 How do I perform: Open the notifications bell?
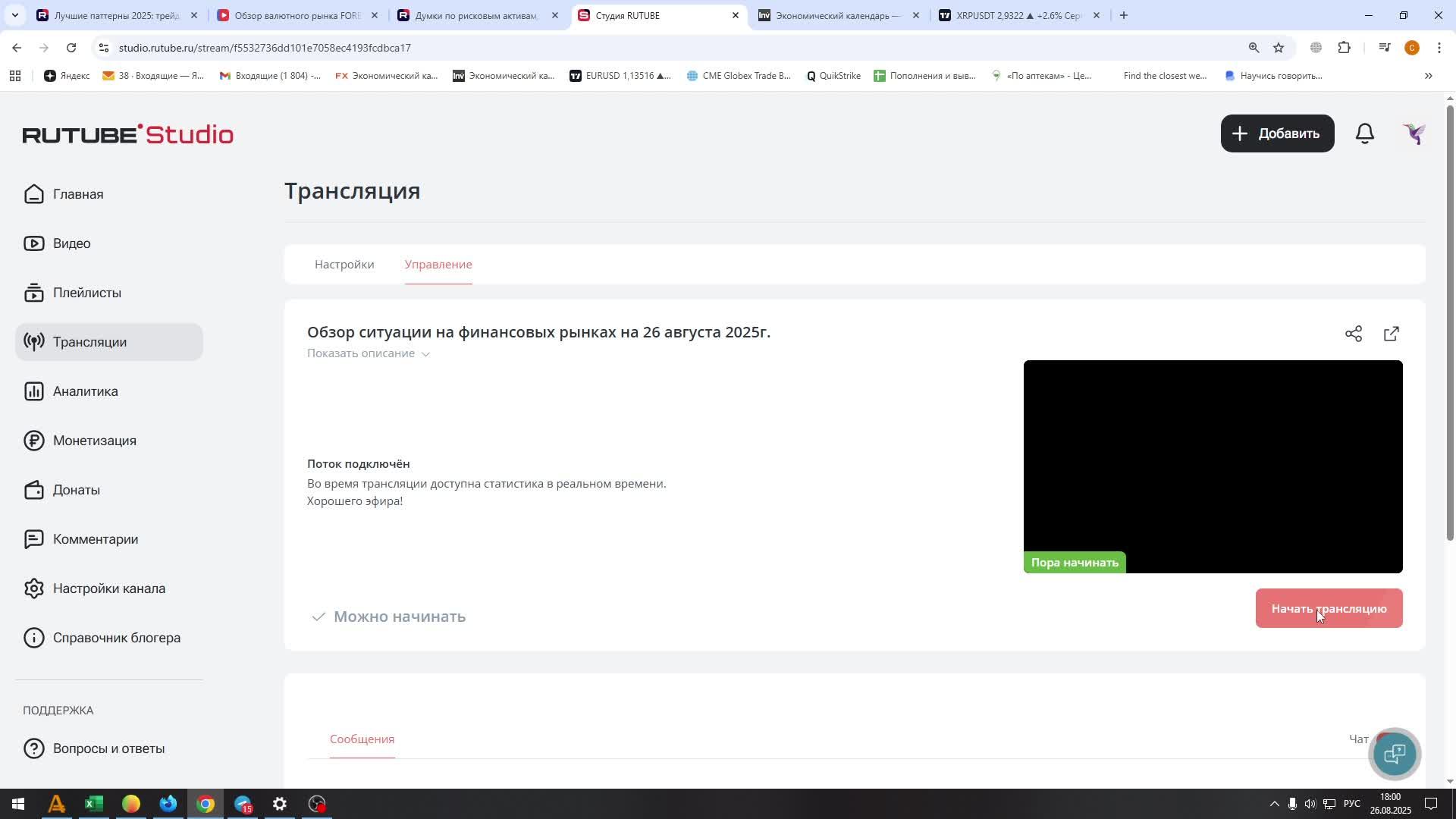point(1365,133)
